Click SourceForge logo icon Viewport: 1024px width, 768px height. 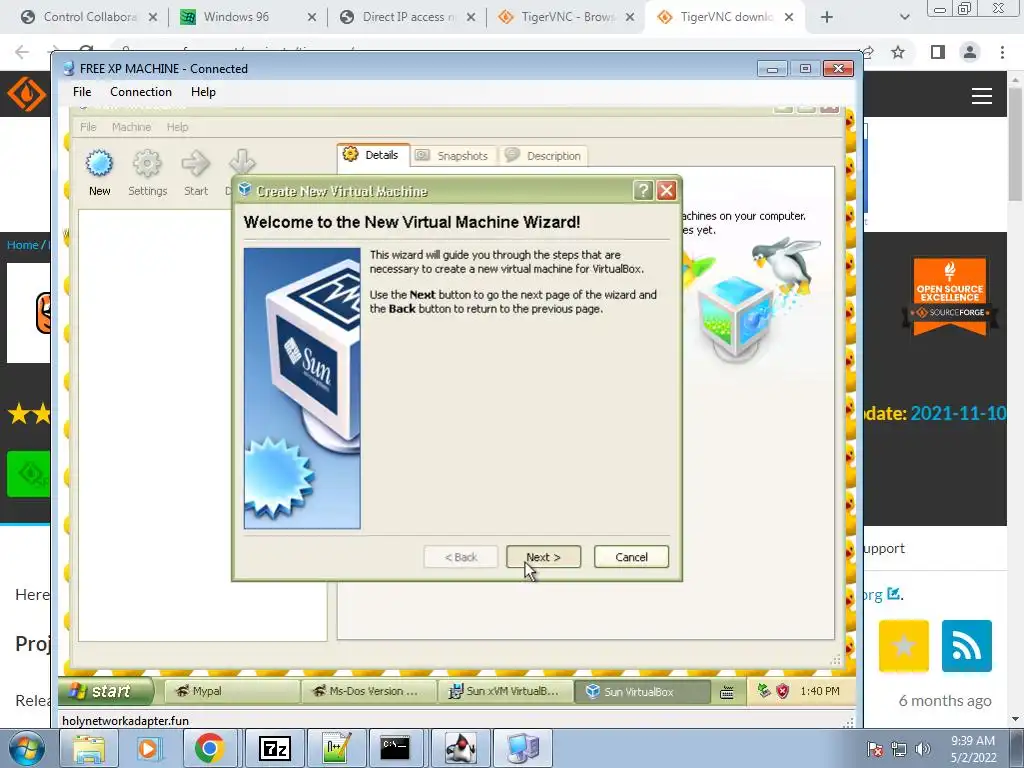tap(26, 94)
